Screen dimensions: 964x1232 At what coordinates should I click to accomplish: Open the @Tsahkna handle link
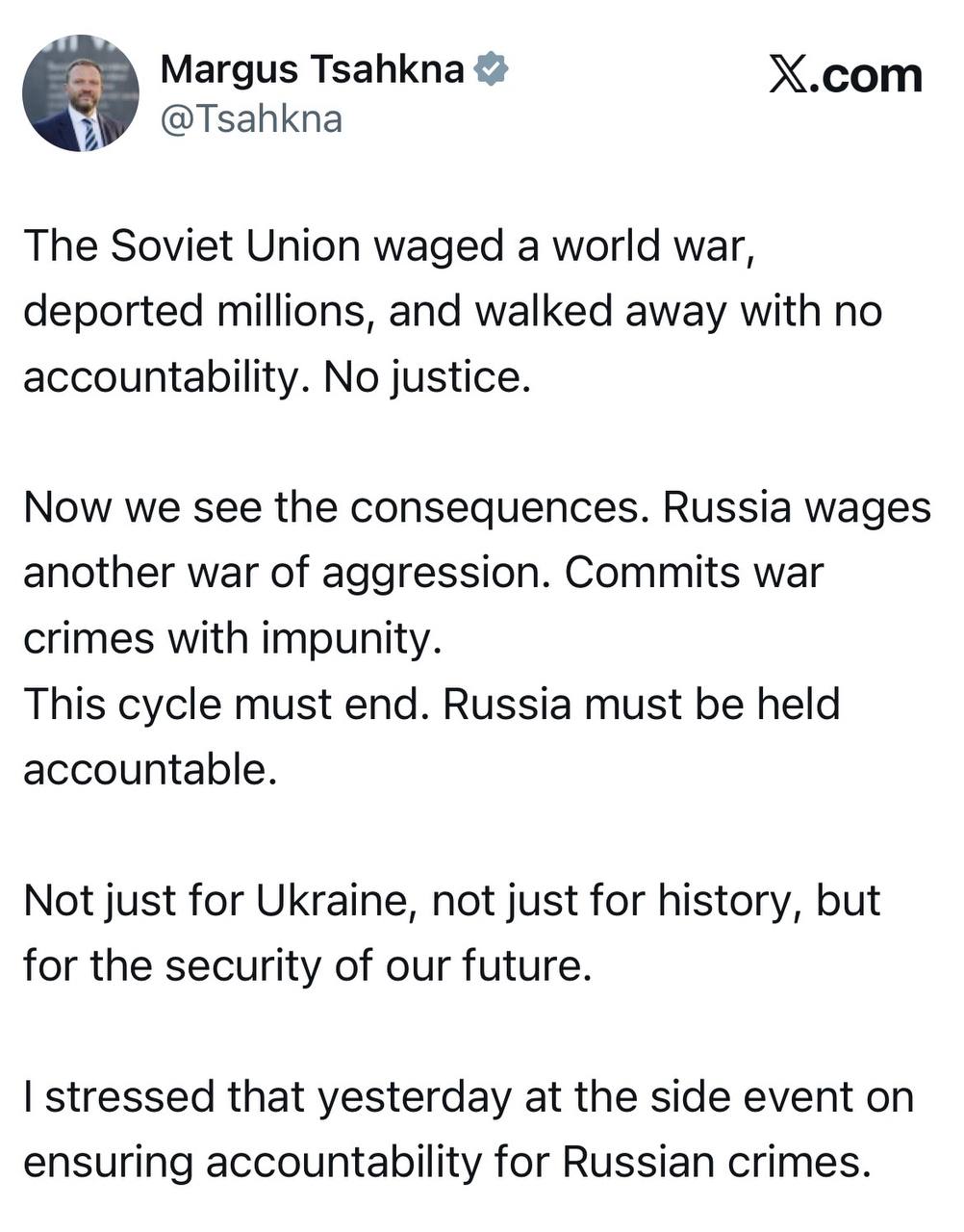point(251,119)
